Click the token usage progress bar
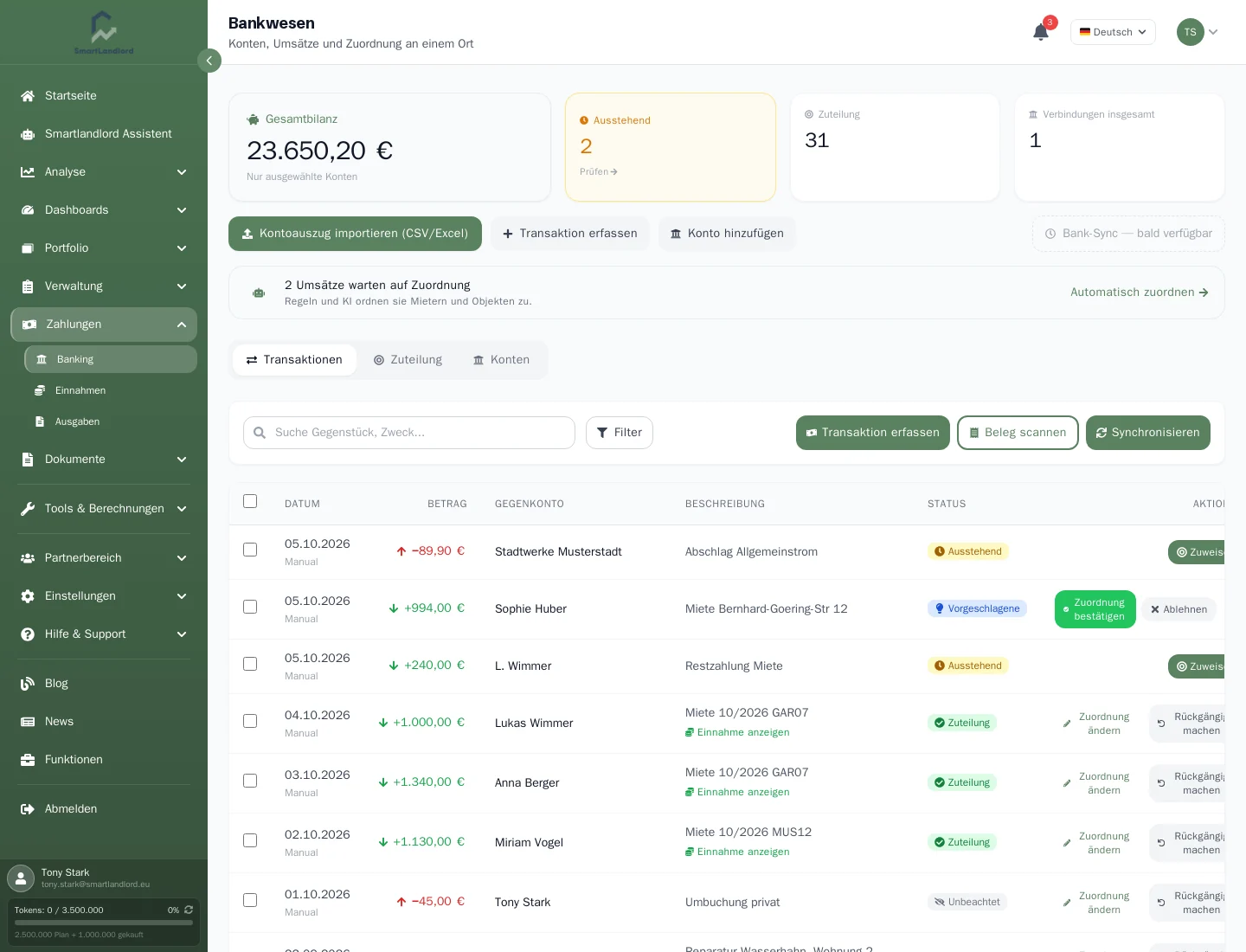 tap(104, 923)
